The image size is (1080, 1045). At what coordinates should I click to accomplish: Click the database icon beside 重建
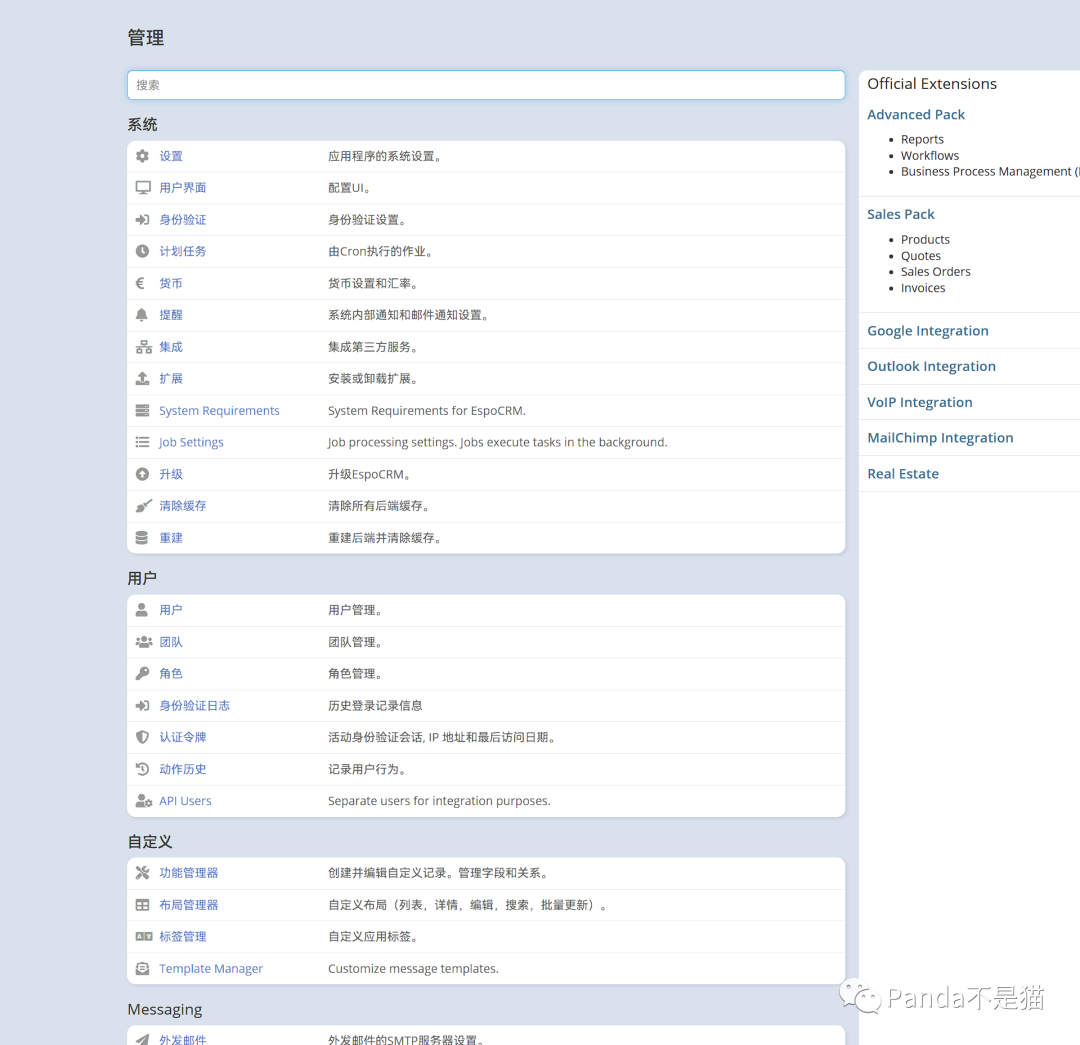click(x=142, y=538)
